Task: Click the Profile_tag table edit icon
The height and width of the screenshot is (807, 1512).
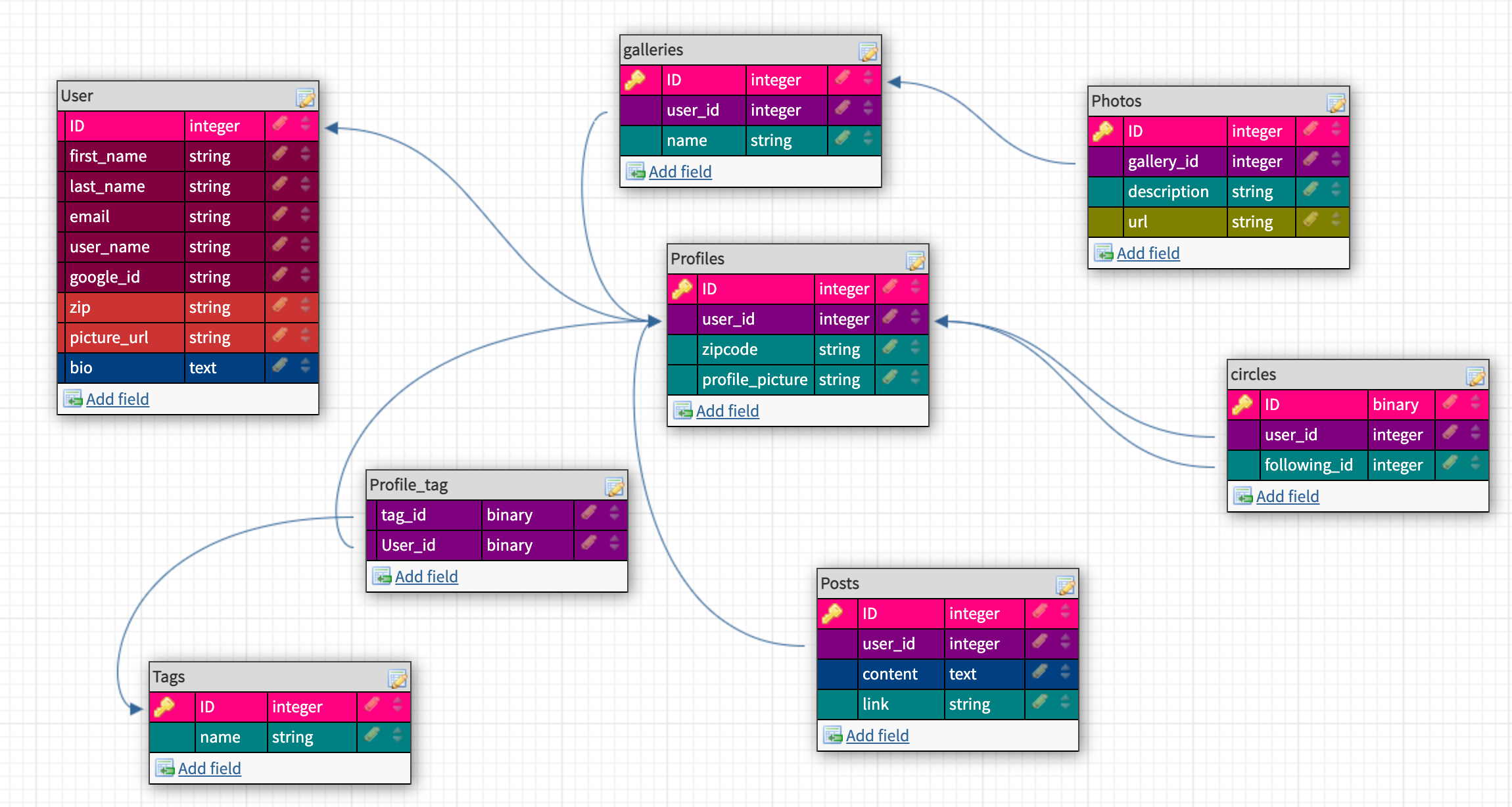Action: tap(614, 487)
